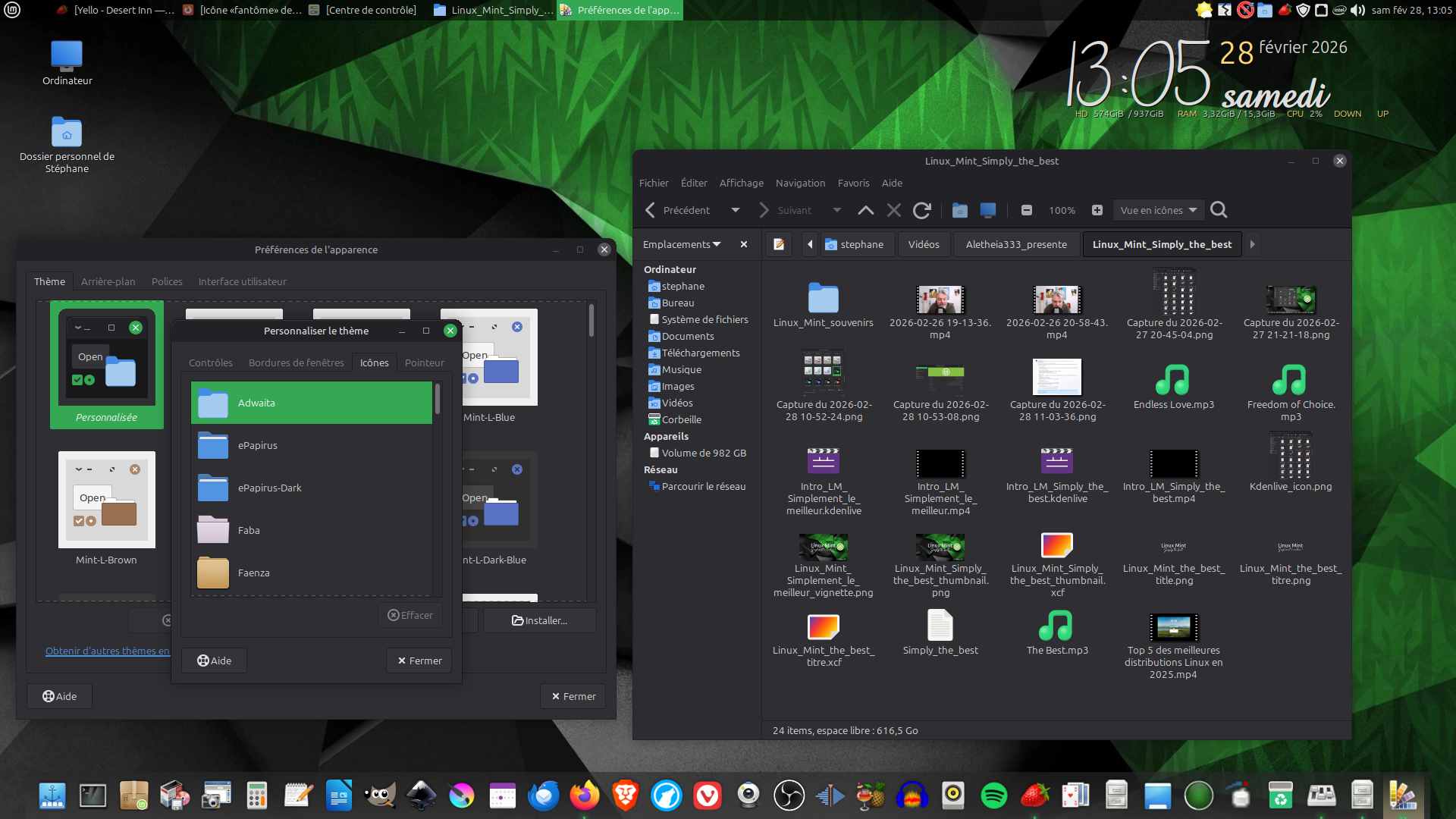Go forward with the Suivant arrow
Screen dimensions: 1456x819
pyautogui.click(x=764, y=210)
